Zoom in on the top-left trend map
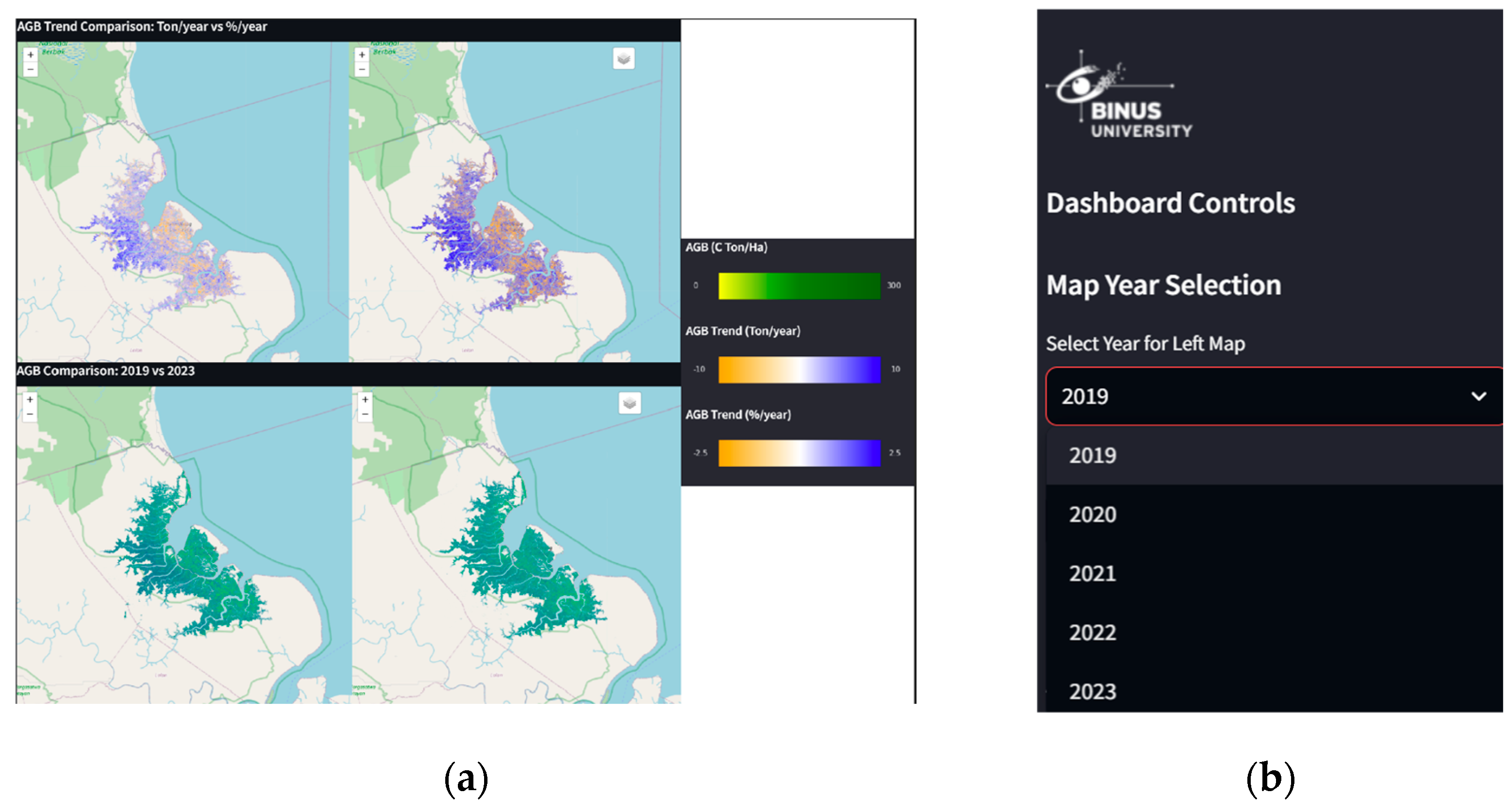The image size is (1511, 812). click(x=31, y=55)
